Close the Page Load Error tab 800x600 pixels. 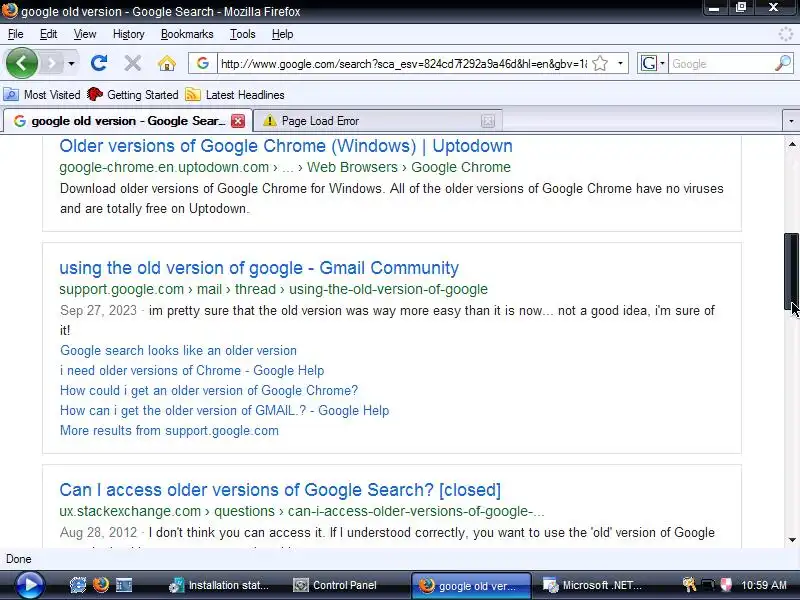pos(488,121)
